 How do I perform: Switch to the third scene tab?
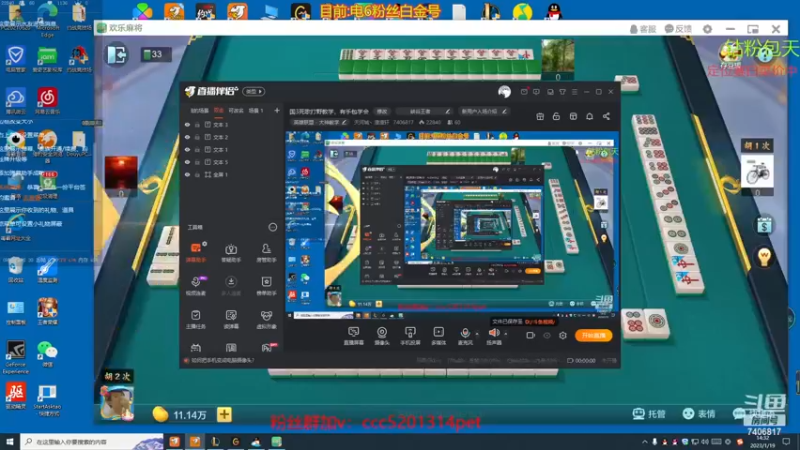pyautogui.click(x=235, y=110)
